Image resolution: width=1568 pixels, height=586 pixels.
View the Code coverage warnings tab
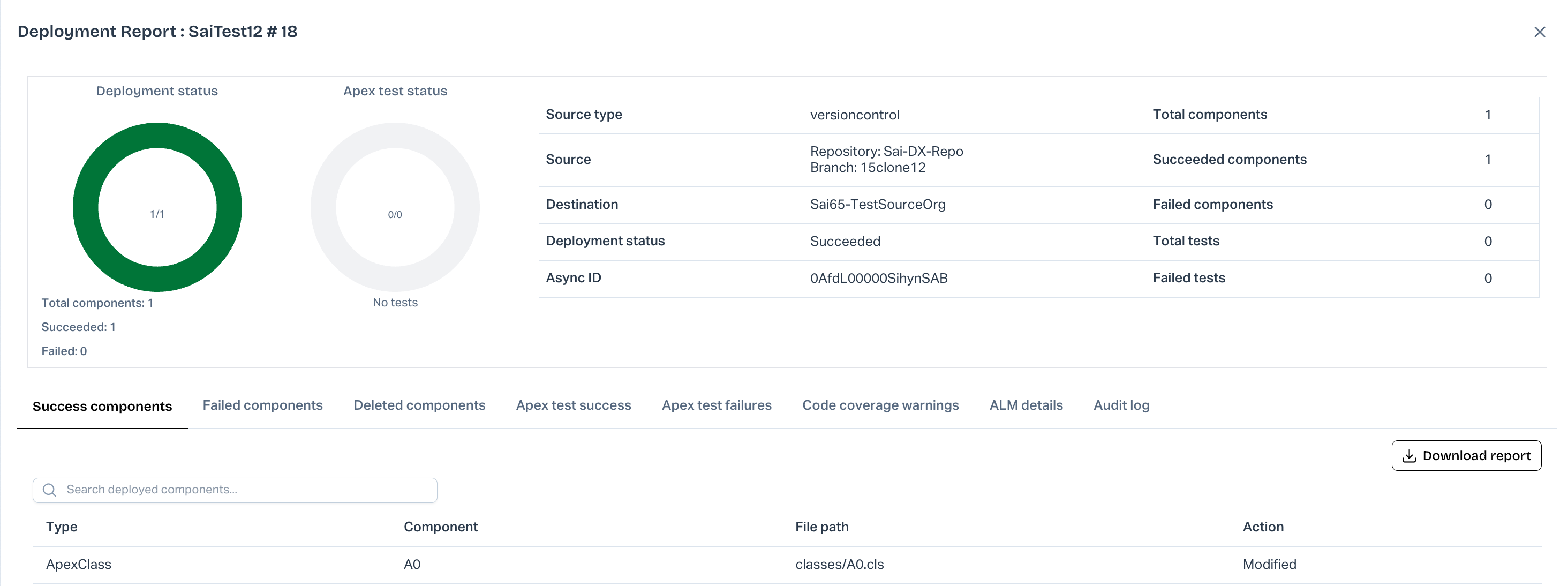coord(879,405)
